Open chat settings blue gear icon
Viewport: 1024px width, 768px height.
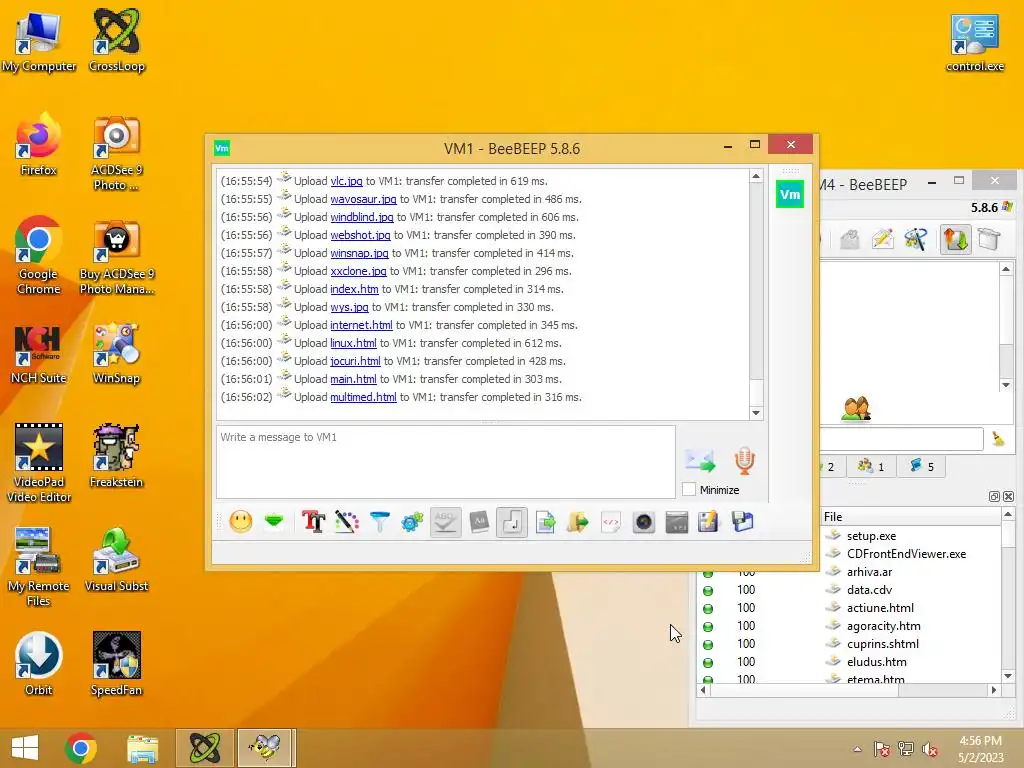click(x=412, y=522)
